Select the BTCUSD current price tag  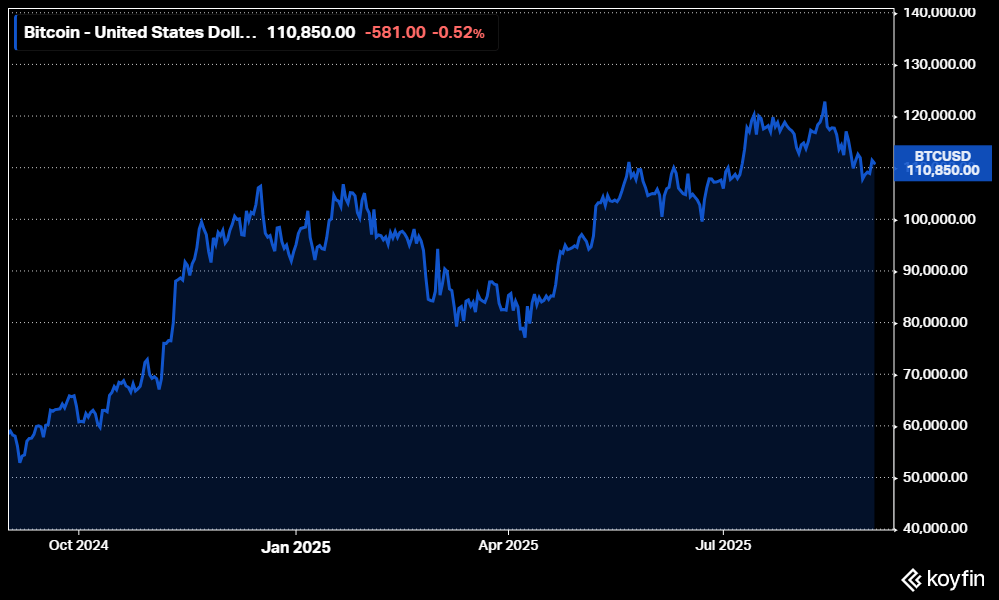click(x=942, y=163)
